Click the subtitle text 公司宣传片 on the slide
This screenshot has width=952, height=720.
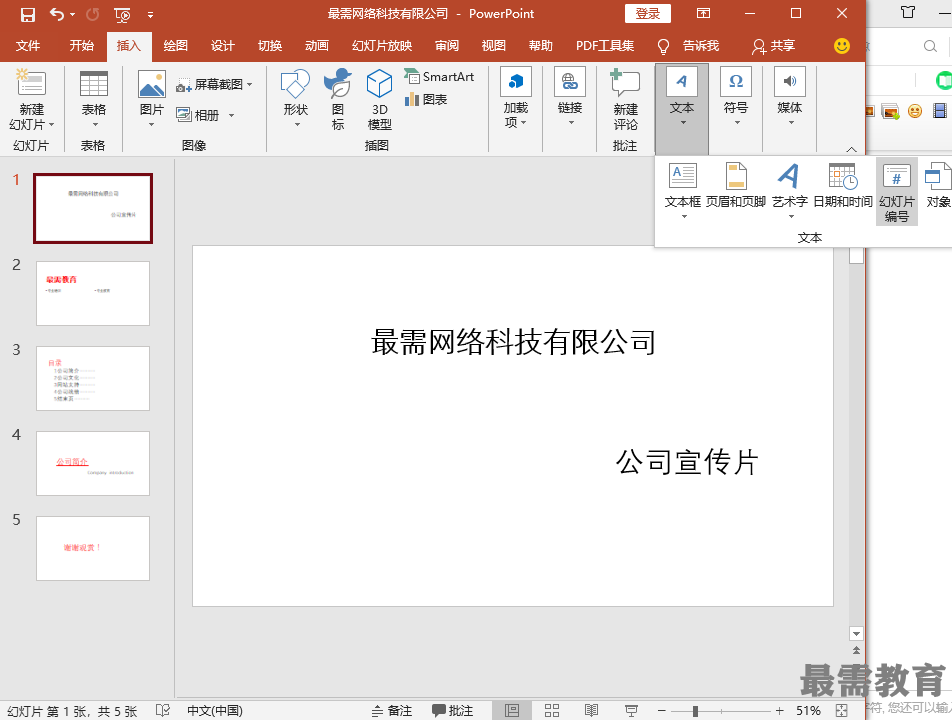pos(687,462)
